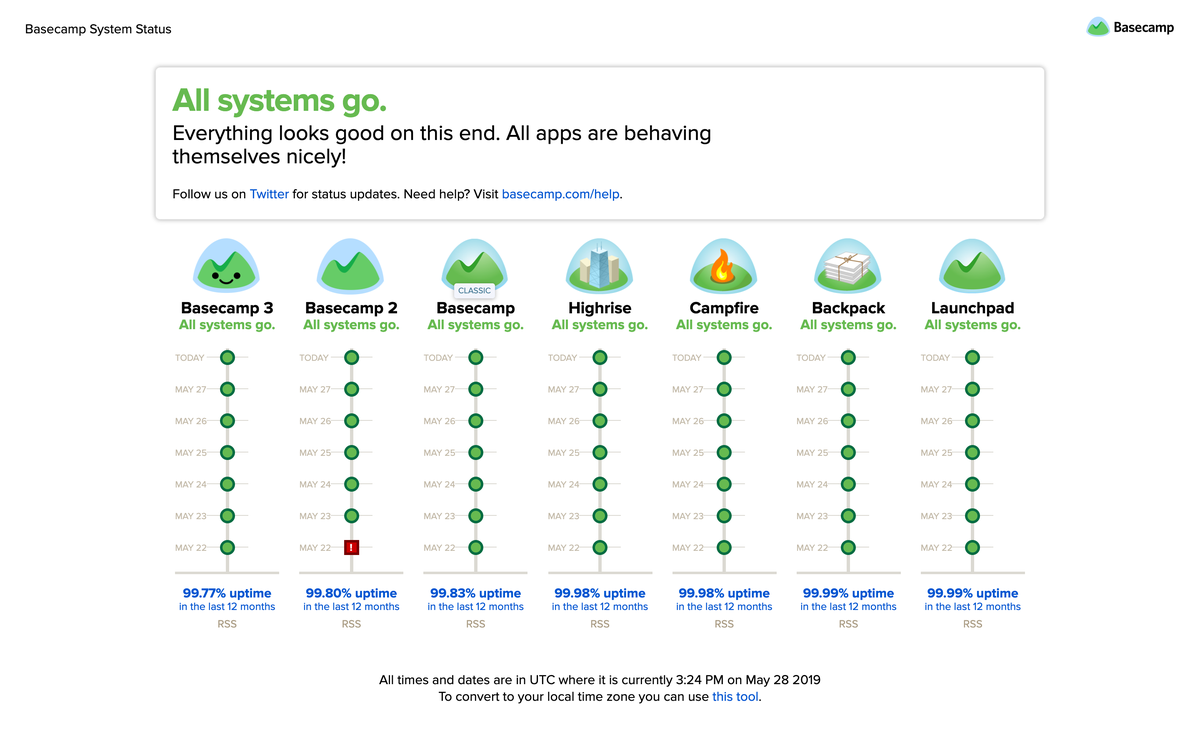The height and width of the screenshot is (735, 1200).
Task: Select Backpack May 23 status dot
Action: (848, 516)
